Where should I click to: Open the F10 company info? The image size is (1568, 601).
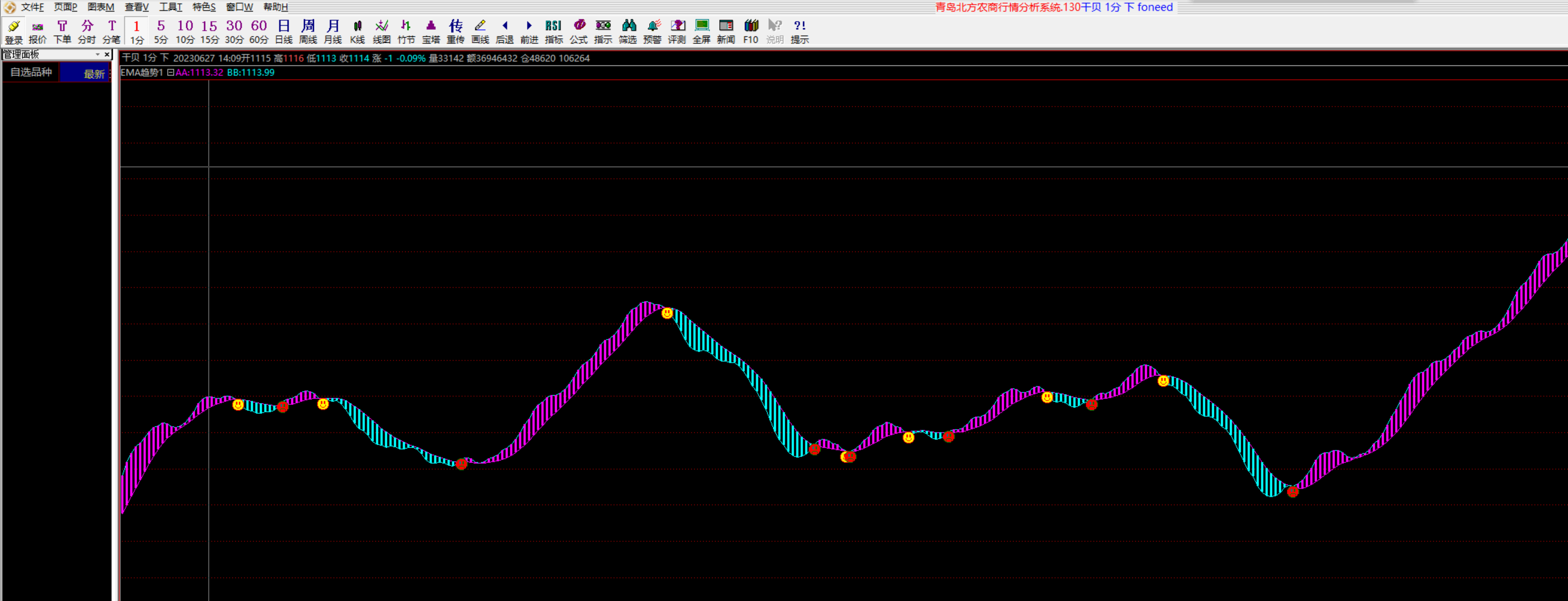click(x=750, y=32)
